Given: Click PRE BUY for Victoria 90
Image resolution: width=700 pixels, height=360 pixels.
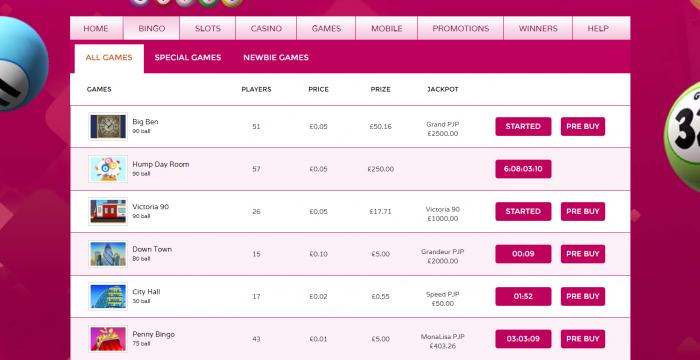Looking at the screenshot, I should [583, 211].
